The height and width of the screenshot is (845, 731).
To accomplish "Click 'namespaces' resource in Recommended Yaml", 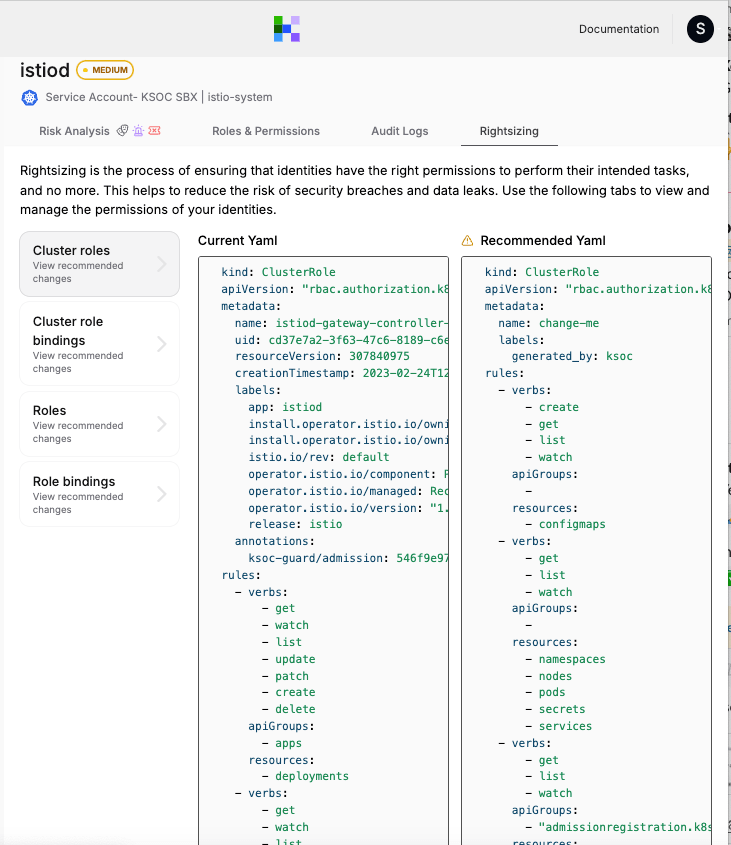I will pyautogui.click(x=572, y=659).
